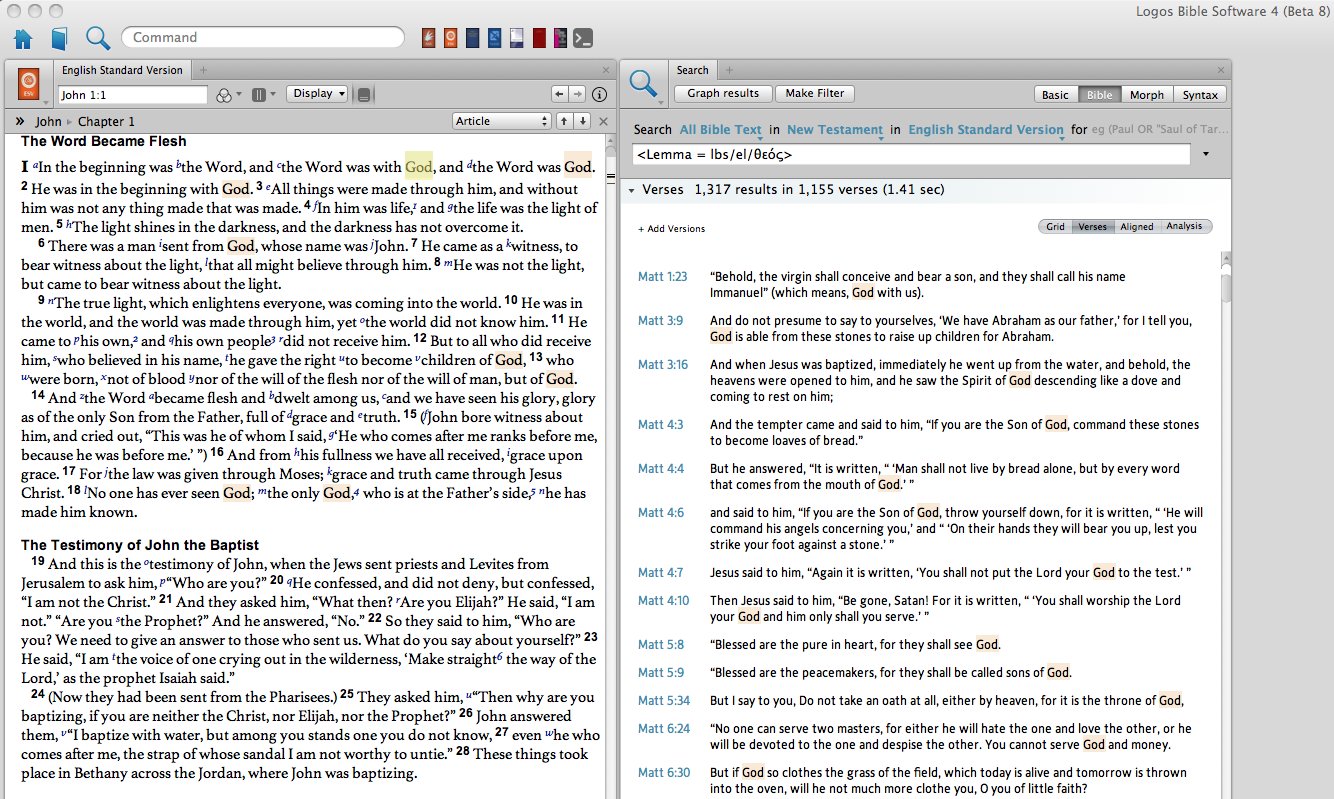Viewport: 1334px width, 799px height.
Task: Open Matt 5:34 search result
Action: [x=664, y=701]
